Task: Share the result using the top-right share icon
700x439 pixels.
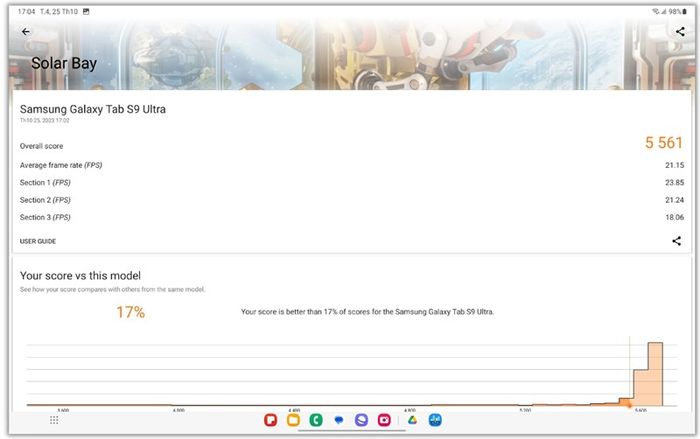Action: click(680, 32)
